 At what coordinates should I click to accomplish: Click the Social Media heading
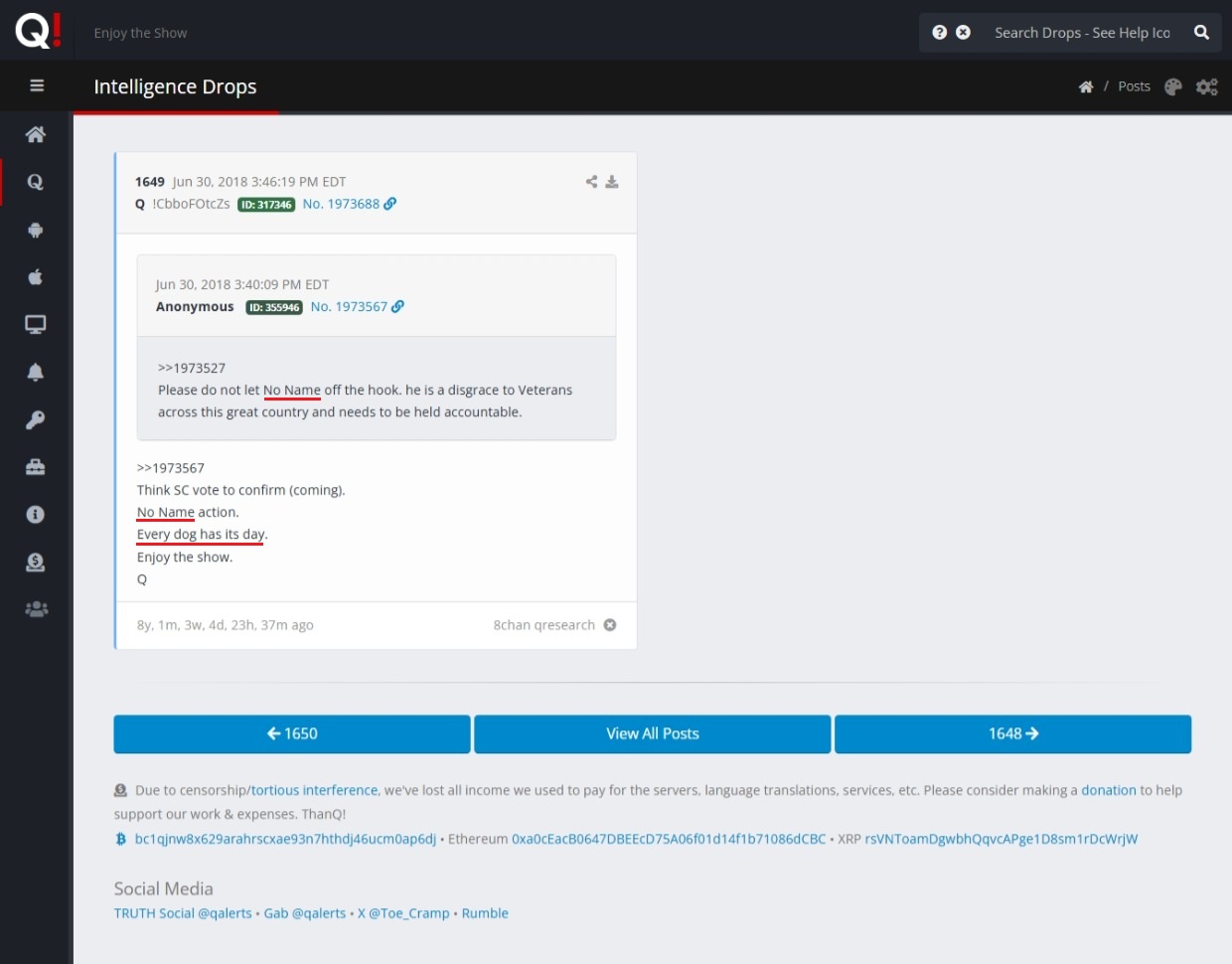[163, 888]
